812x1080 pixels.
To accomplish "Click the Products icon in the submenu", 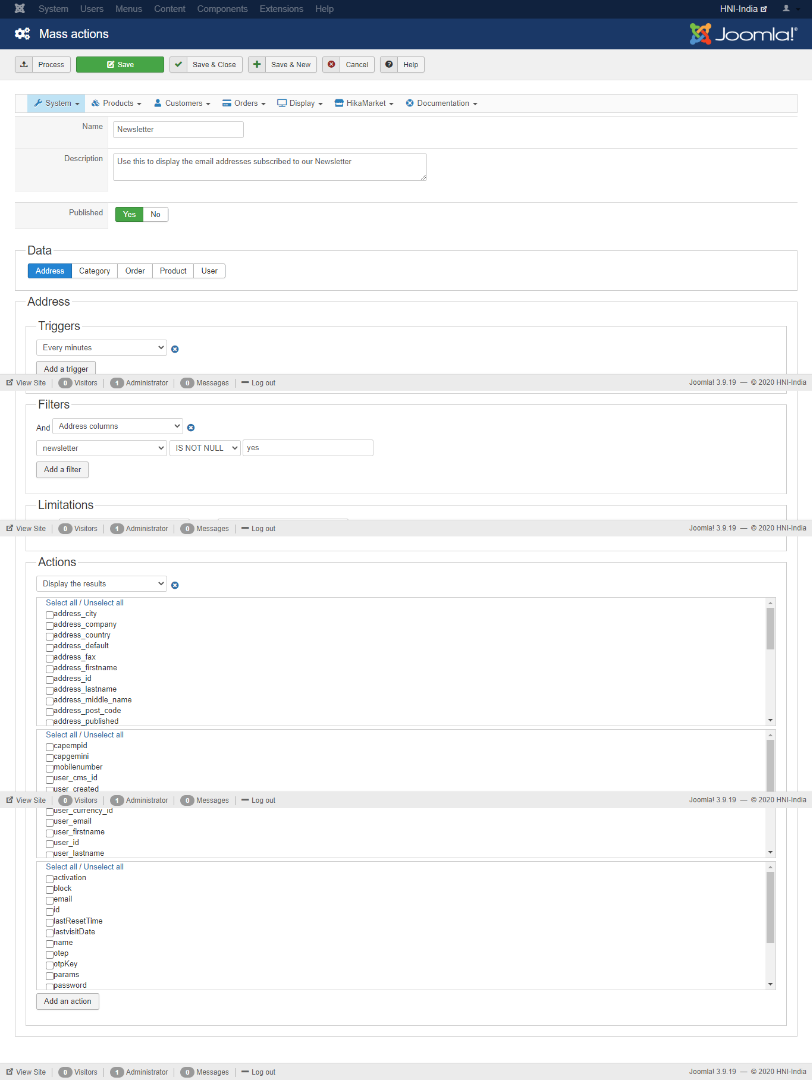I will click(96, 103).
